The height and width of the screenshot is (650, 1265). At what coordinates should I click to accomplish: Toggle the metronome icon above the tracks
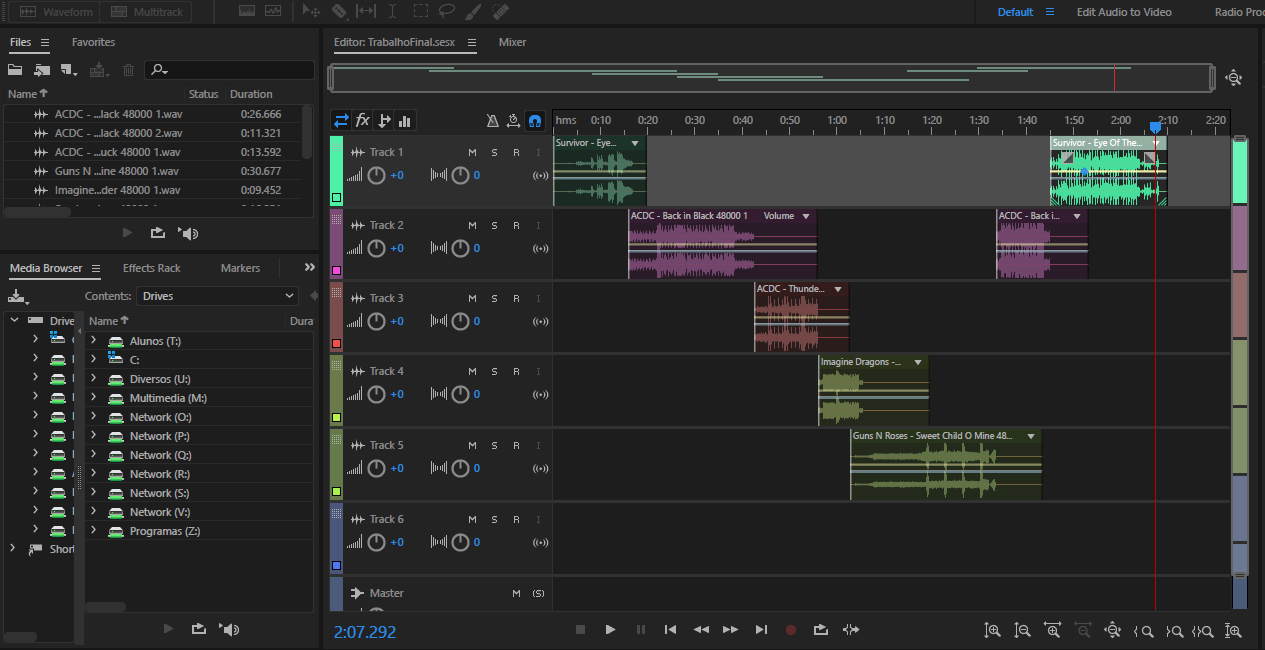(492, 121)
